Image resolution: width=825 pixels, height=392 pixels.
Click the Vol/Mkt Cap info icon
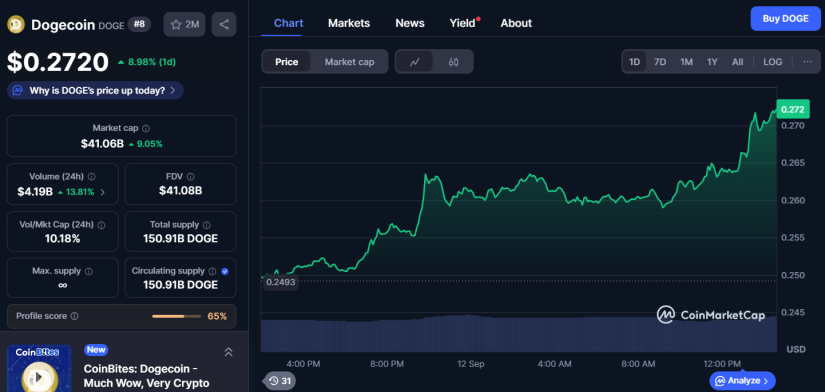point(101,225)
